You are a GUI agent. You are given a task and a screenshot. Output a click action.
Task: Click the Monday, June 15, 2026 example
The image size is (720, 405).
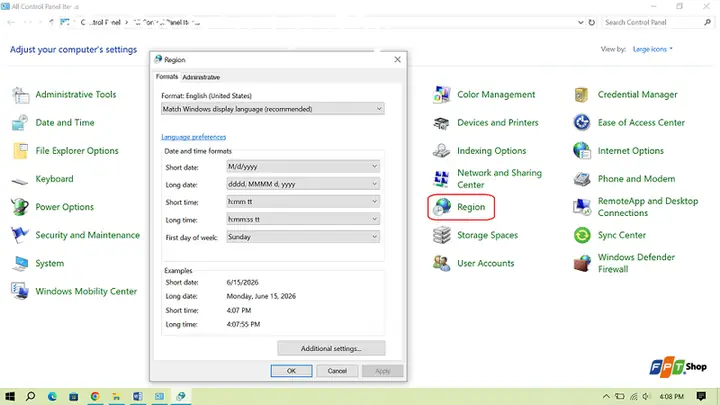(x=261, y=296)
